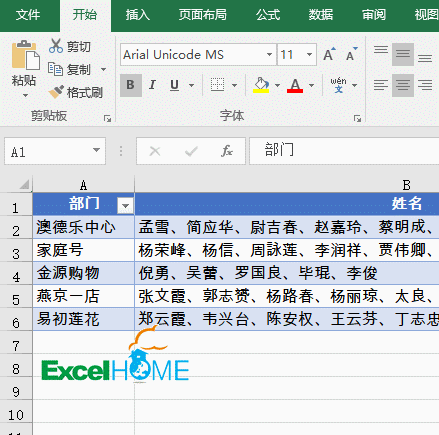Viewport: 439px width, 435px height.
Task: Click the Paste clipboard icon
Action: [26, 55]
